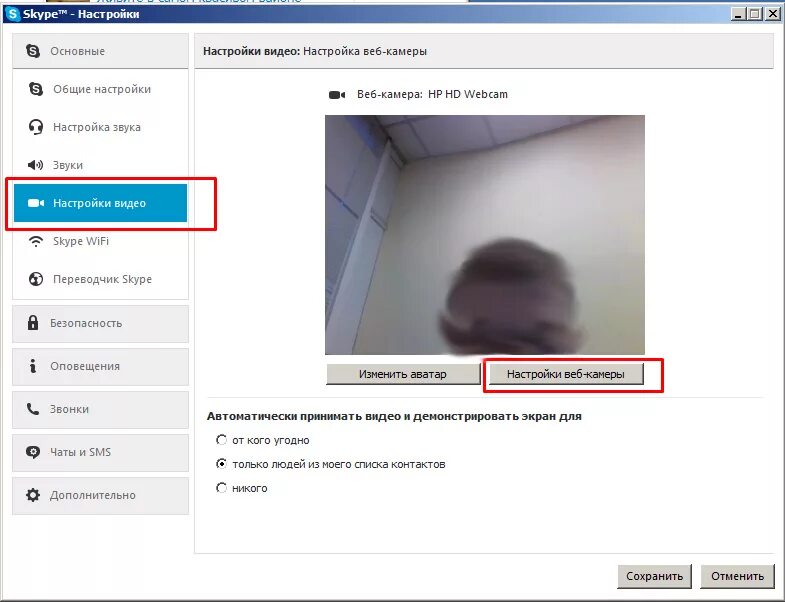The image size is (785, 602).
Task: Click the speaker icon beside Звуки
Action: (x=35, y=165)
